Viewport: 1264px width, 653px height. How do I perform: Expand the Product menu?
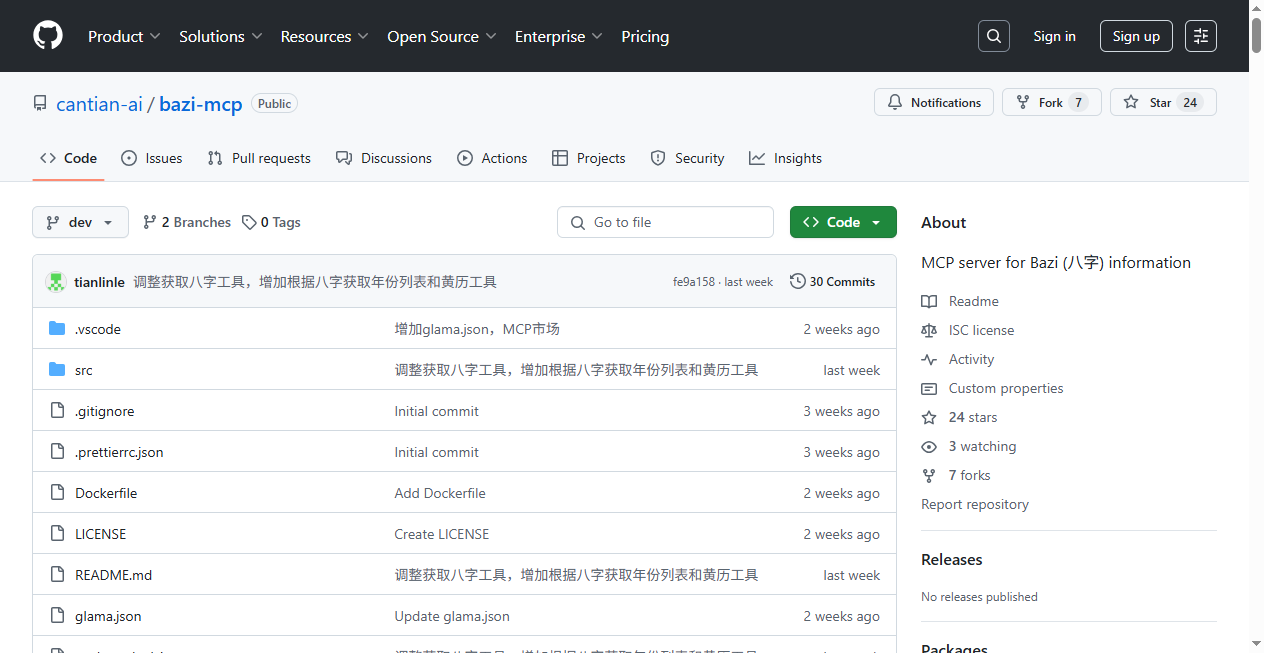point(124,36)
